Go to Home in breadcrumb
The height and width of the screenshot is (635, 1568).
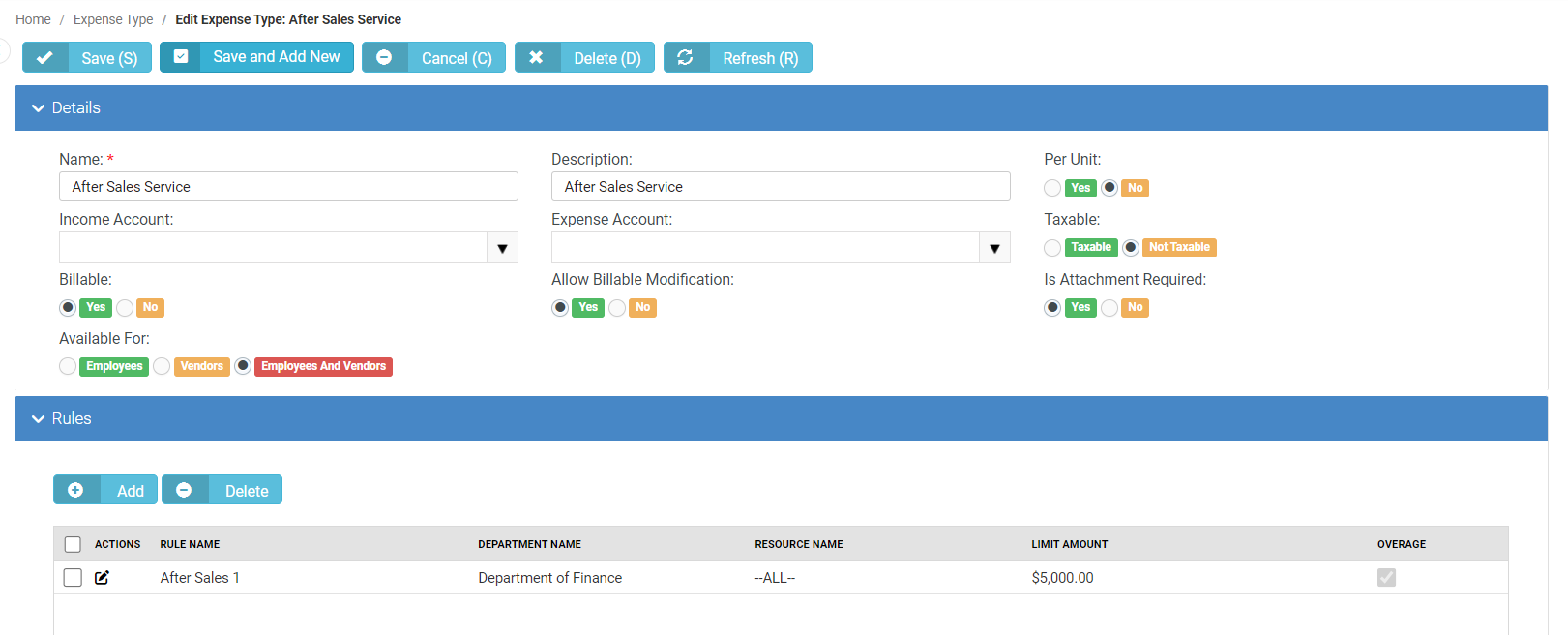33,19
